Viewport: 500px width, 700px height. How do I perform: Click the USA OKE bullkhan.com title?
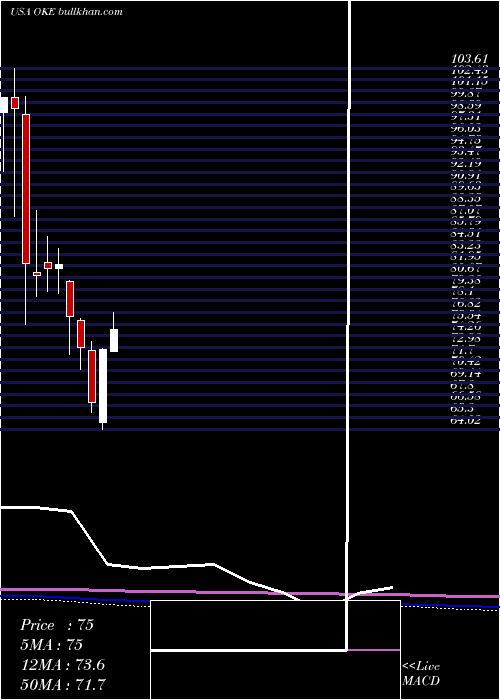[x=67, y=12]
